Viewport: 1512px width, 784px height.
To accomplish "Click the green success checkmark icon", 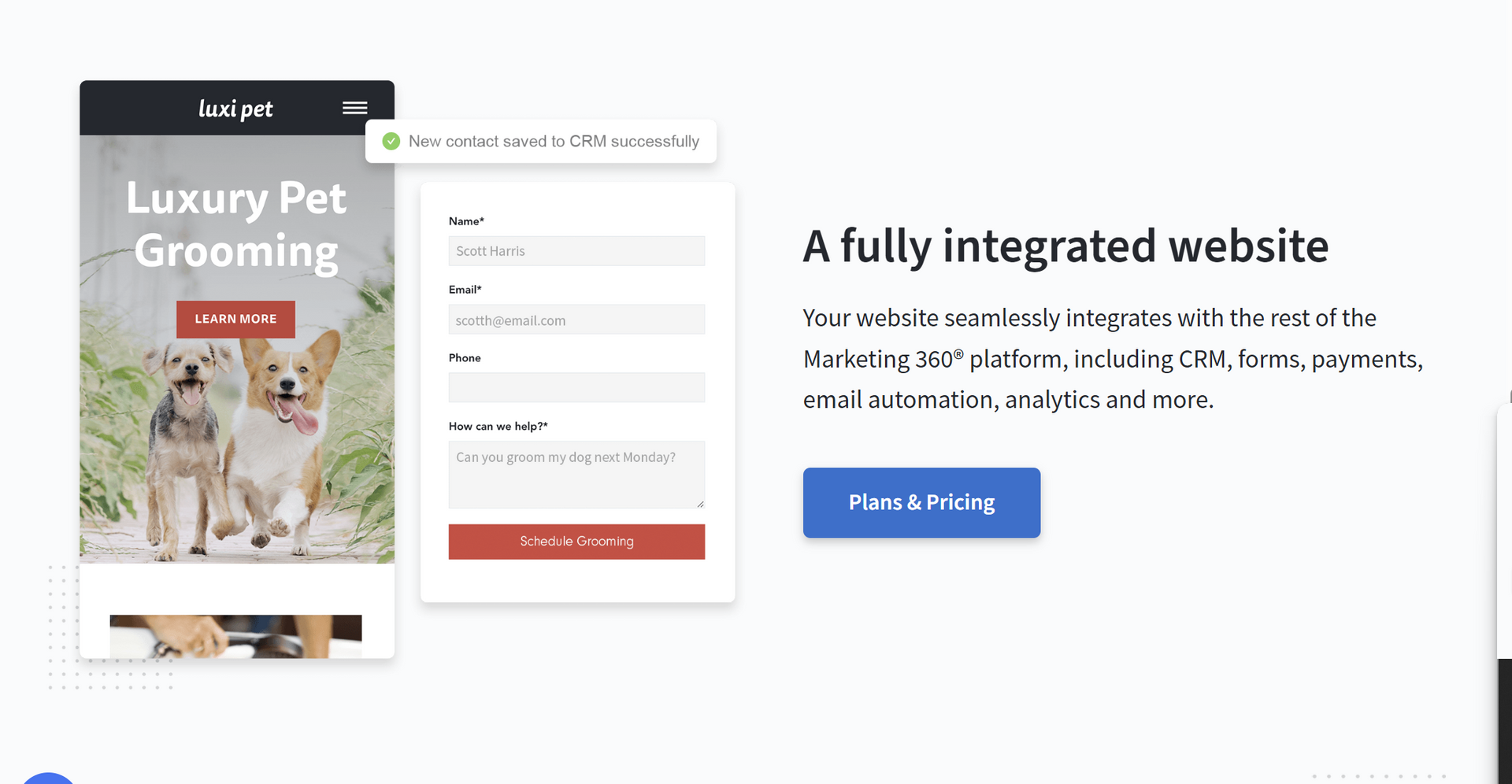I will (391, 142).
